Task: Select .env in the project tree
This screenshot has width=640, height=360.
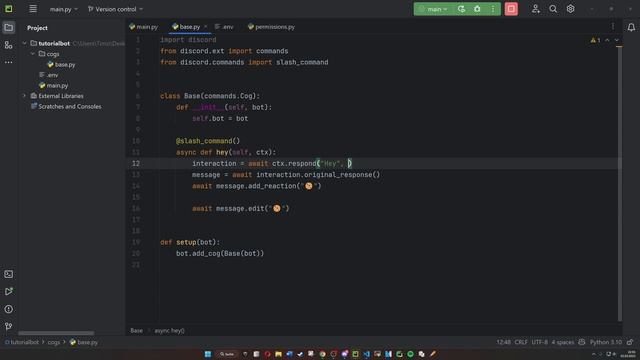Action: tap(49, 75)
